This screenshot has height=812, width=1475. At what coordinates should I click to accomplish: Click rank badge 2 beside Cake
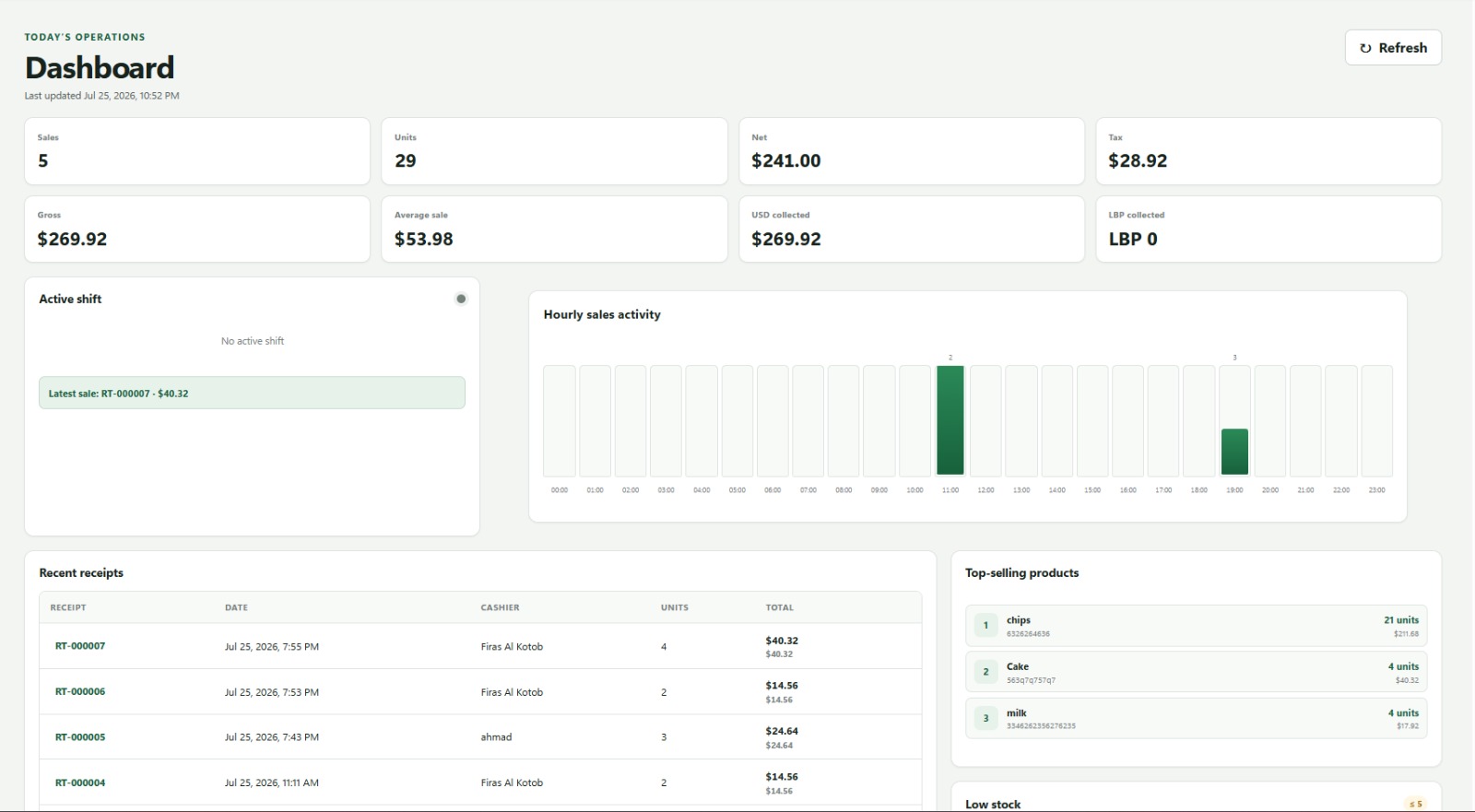point(985,672)
